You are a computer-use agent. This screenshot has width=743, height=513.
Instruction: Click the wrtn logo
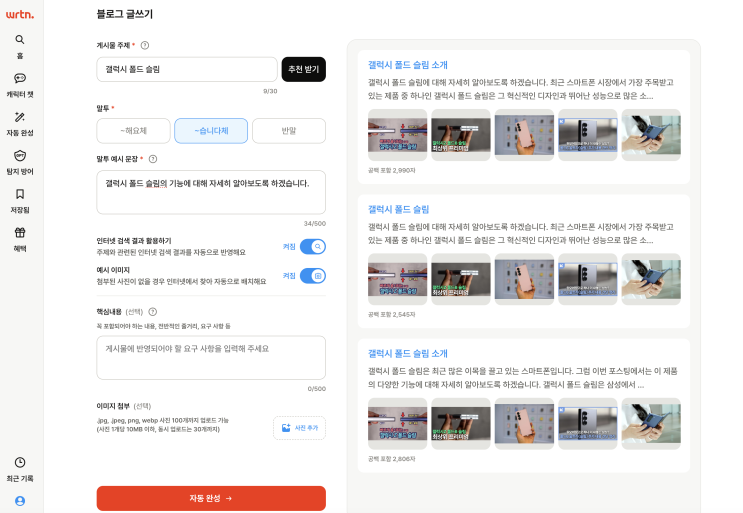pos(19,14)
